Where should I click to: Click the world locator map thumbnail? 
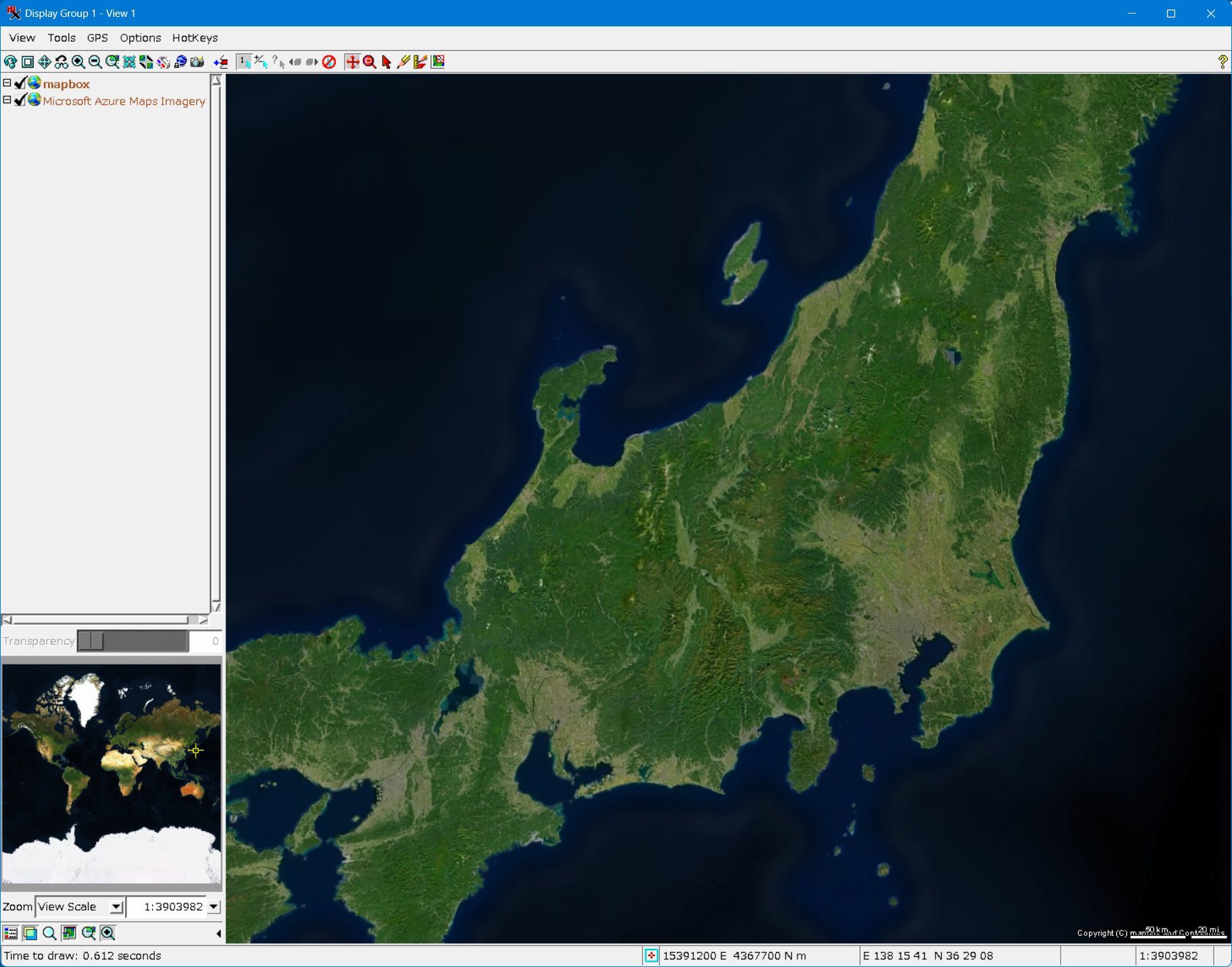point(112,773)
